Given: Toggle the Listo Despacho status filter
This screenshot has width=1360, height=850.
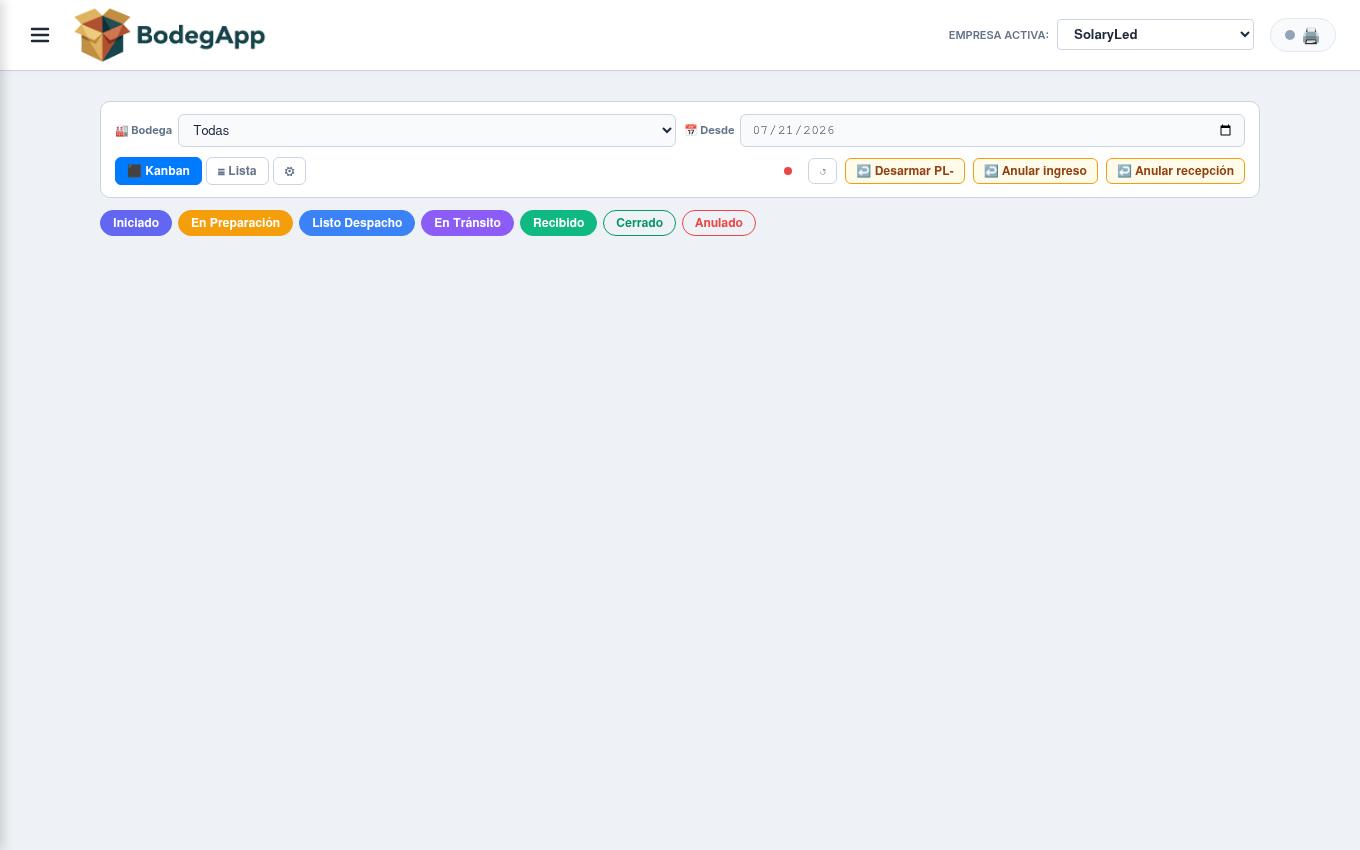Looking at the screenshot, I should 357,223.
